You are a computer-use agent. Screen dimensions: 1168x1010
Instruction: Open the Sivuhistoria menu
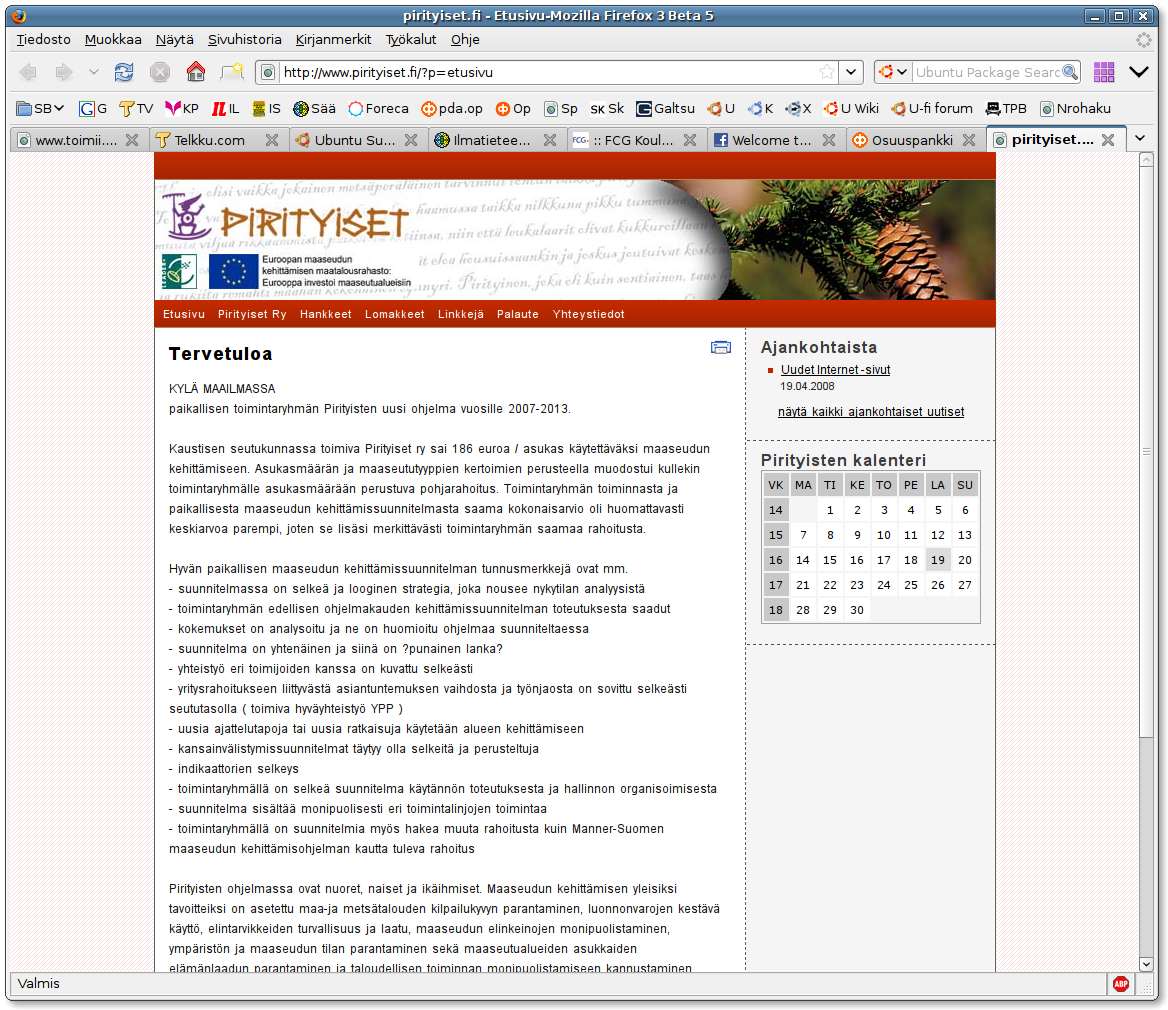[244, 39]
